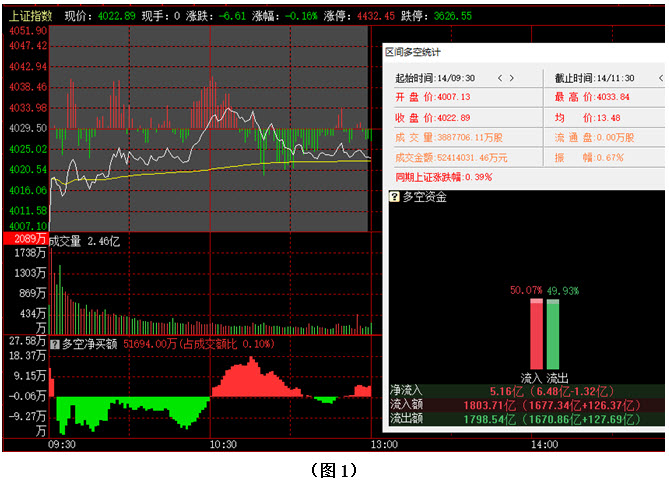
Task: Click the 多空净买额 indicator label
Action: pyautogui.click(x=90, y=344)
